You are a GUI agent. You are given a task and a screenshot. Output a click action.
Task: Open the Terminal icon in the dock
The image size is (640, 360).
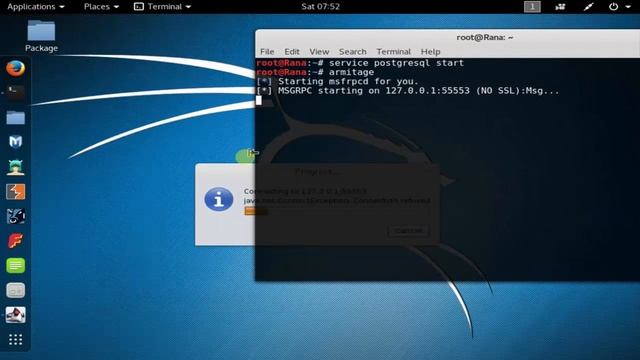click(16, 93)
